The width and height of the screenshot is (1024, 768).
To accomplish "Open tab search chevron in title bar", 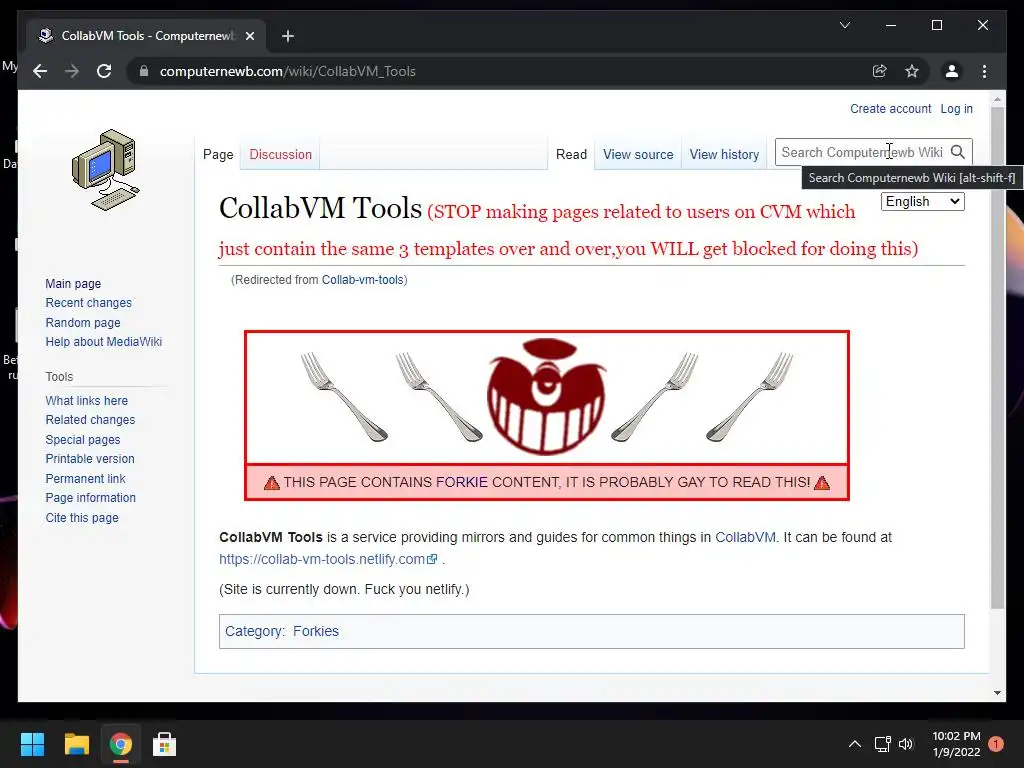I will [844, 25].
